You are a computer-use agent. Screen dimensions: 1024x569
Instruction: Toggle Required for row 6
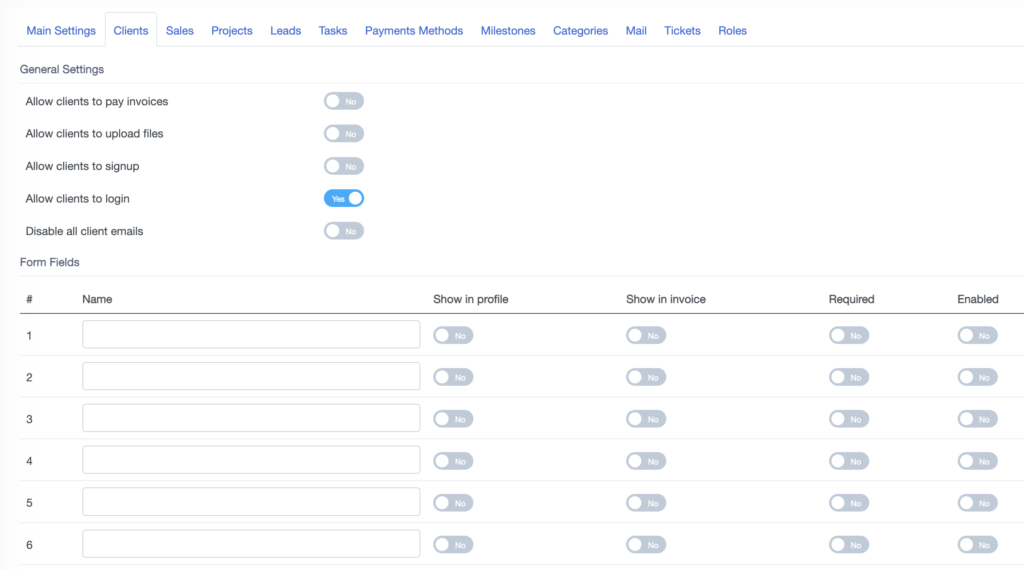click(x=849, y=545)
